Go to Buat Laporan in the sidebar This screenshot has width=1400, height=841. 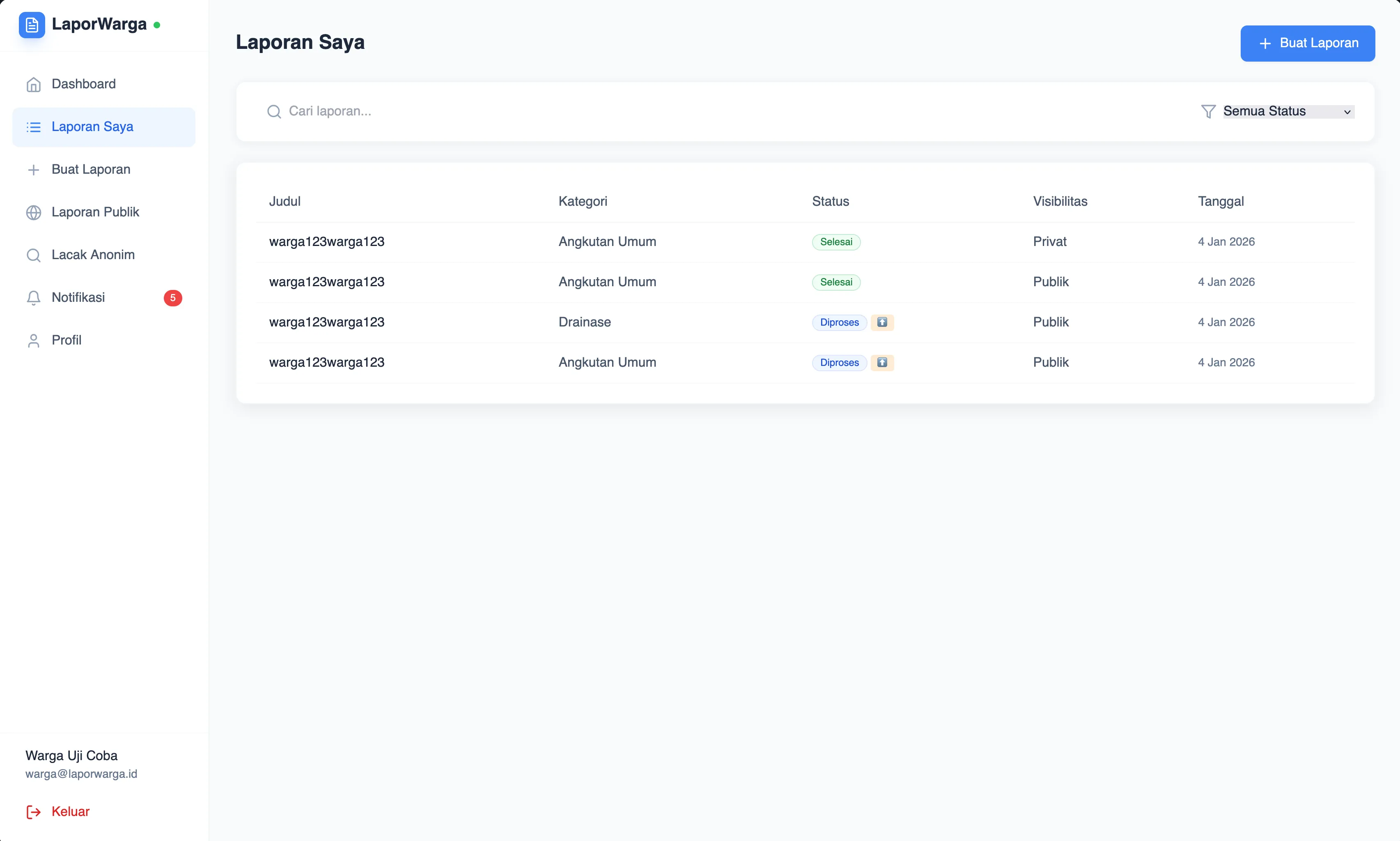(91, 169)
